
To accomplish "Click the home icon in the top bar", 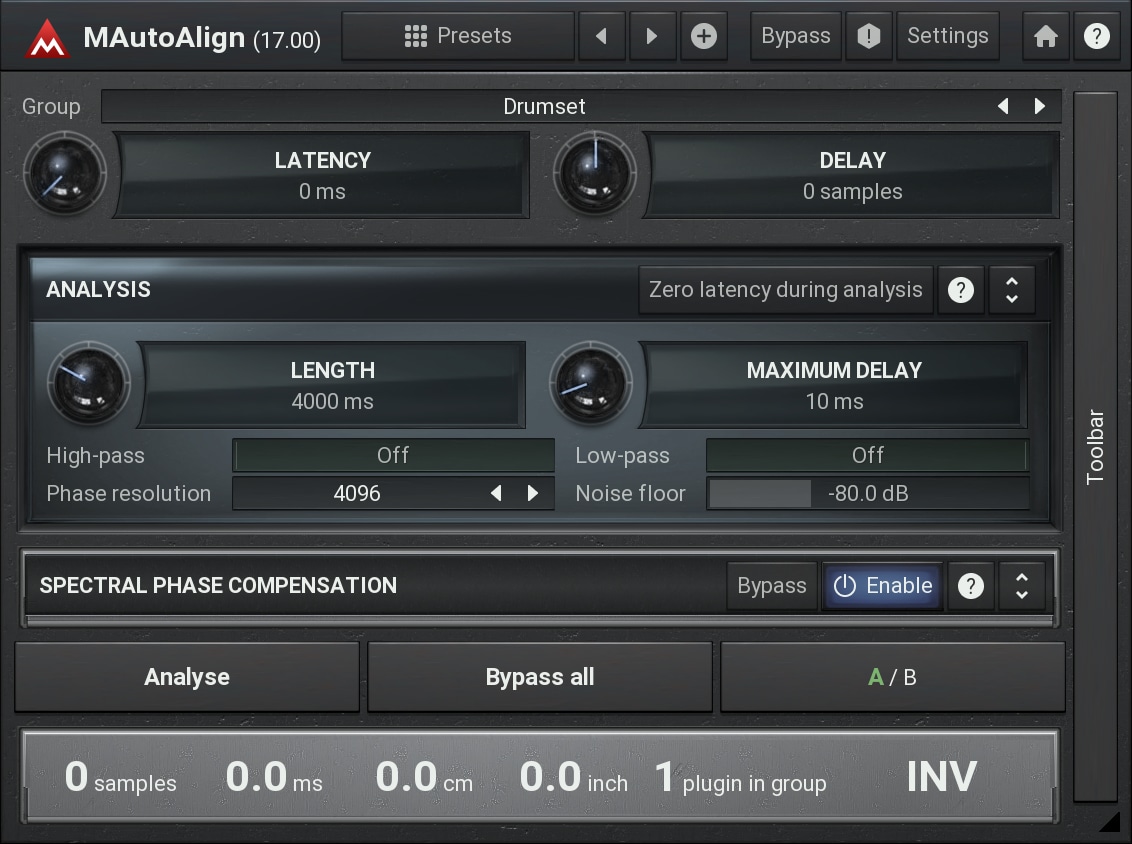I will point(1046,36).
